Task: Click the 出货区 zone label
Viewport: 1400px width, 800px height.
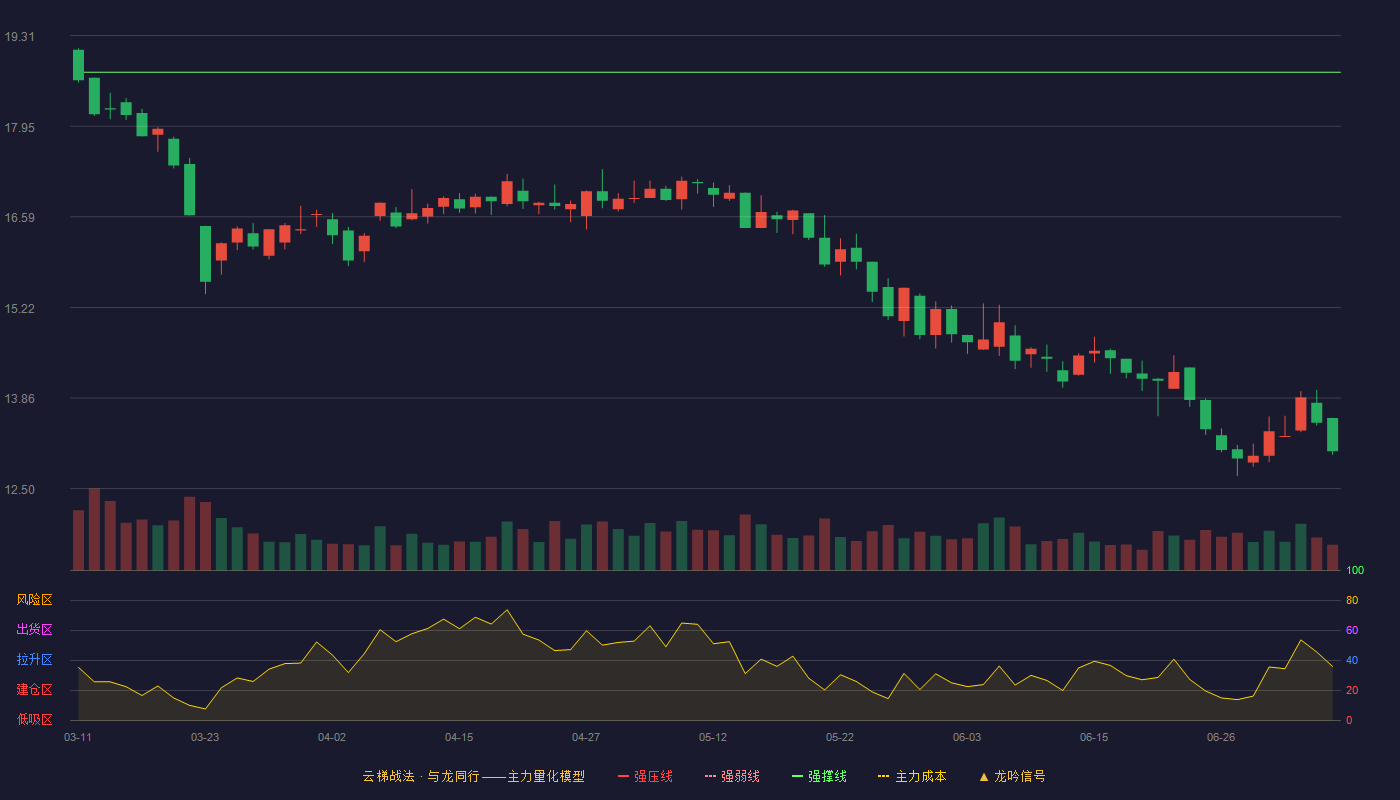Action: pos(34,630)
